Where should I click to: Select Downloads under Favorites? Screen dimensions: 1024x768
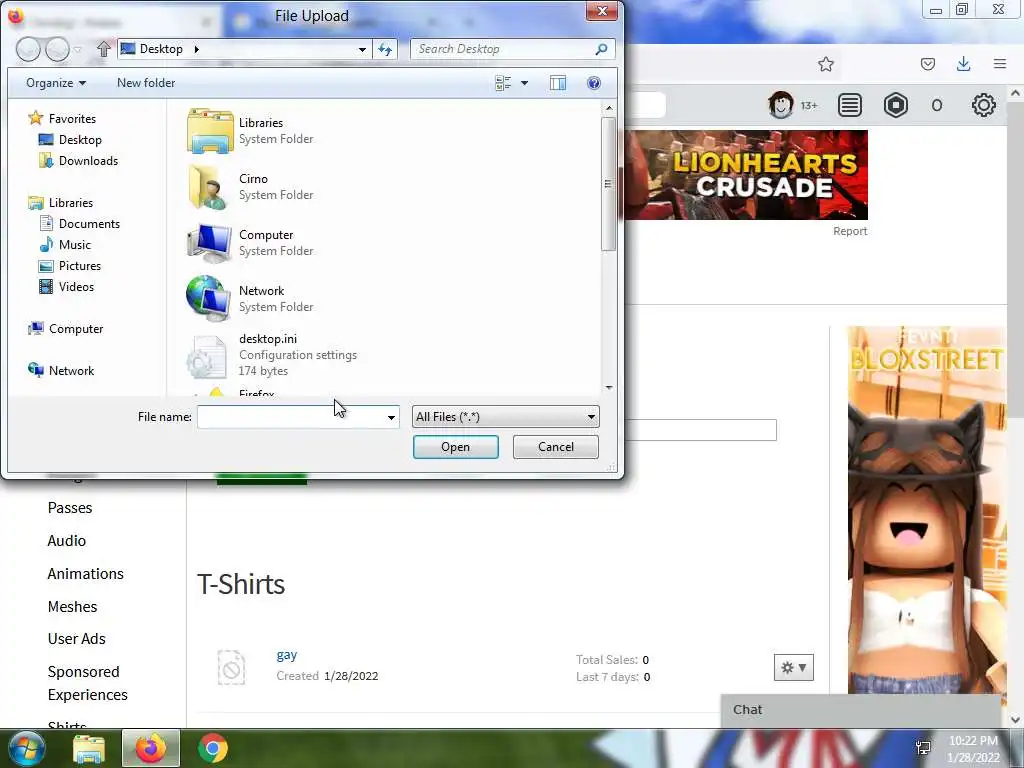(x=78, y=161)
